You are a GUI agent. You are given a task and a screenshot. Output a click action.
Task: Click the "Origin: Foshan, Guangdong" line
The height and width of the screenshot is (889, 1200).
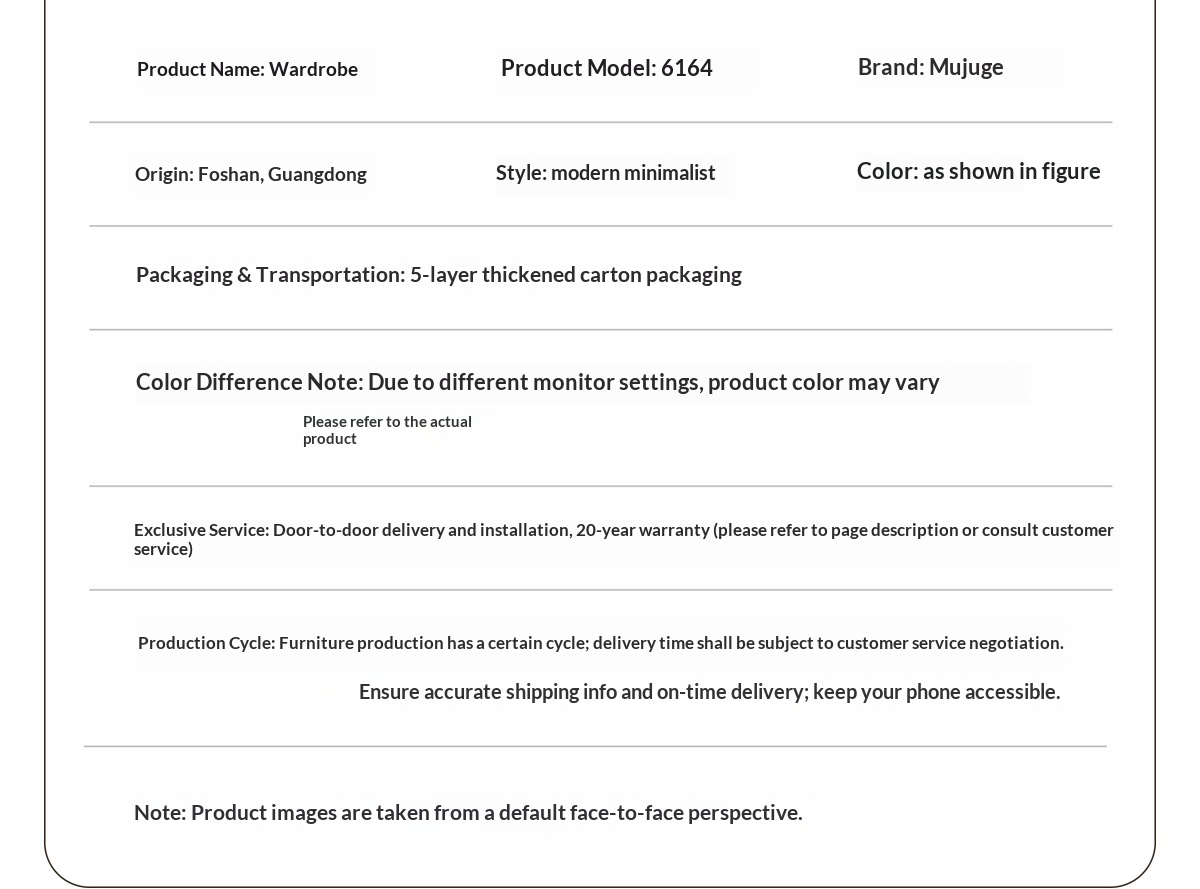point(251,174)
